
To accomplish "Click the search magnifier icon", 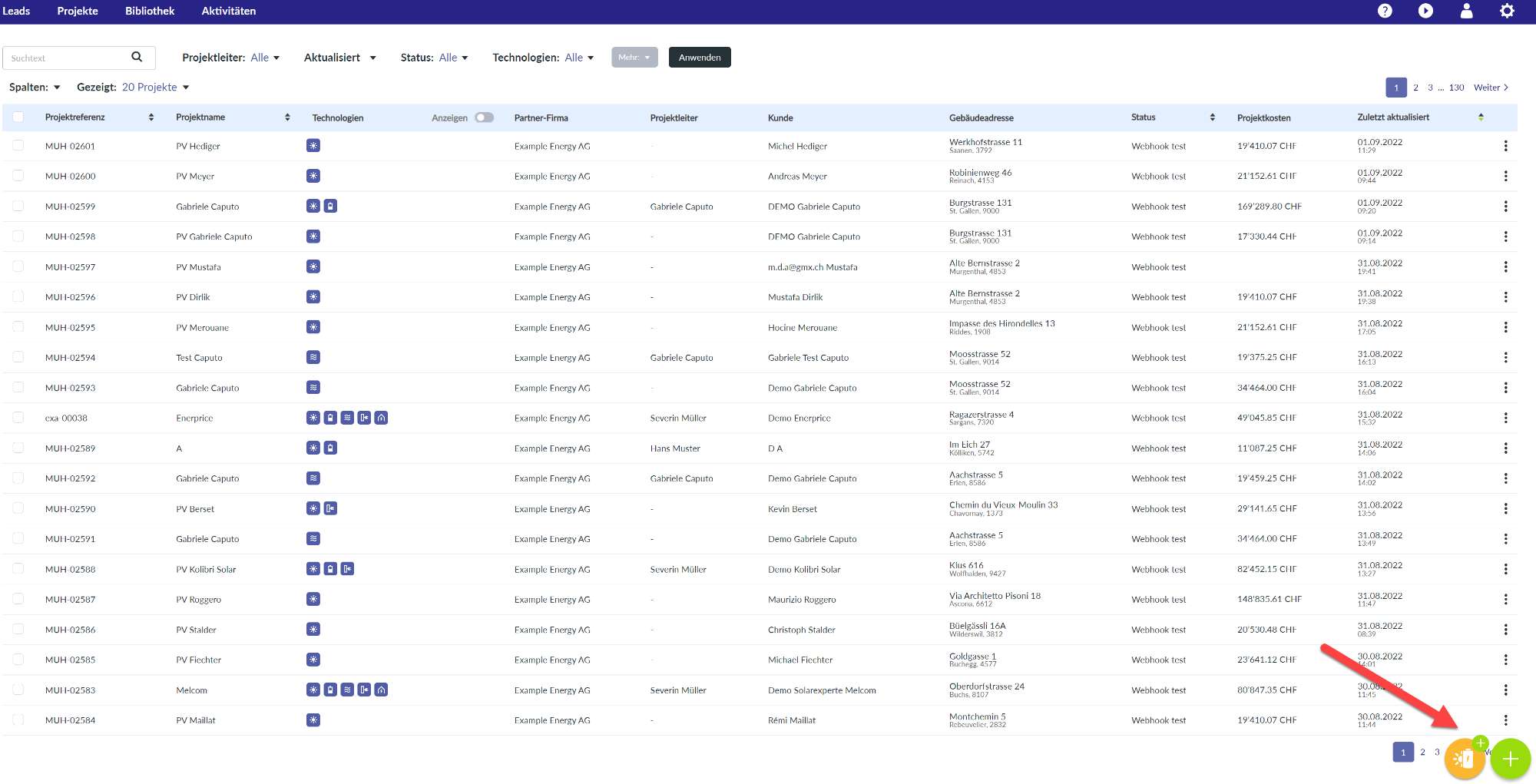I will (137, 57).
